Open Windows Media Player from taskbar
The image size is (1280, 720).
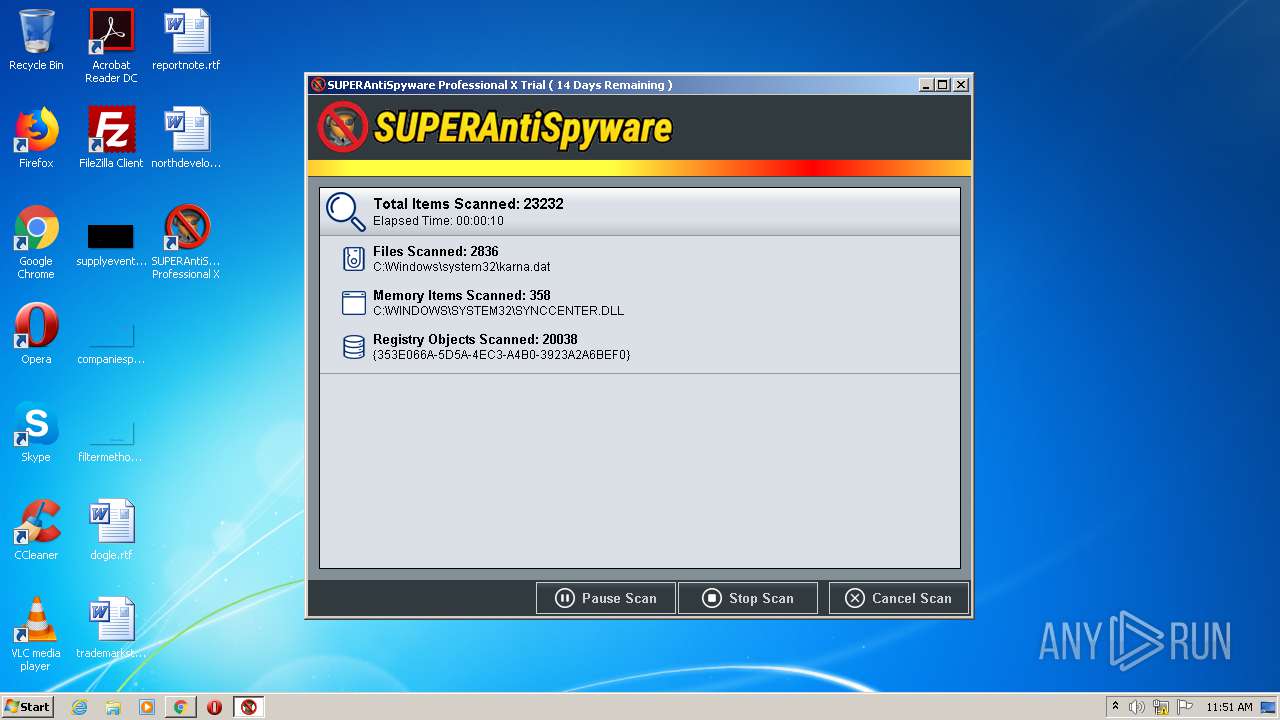147,707
